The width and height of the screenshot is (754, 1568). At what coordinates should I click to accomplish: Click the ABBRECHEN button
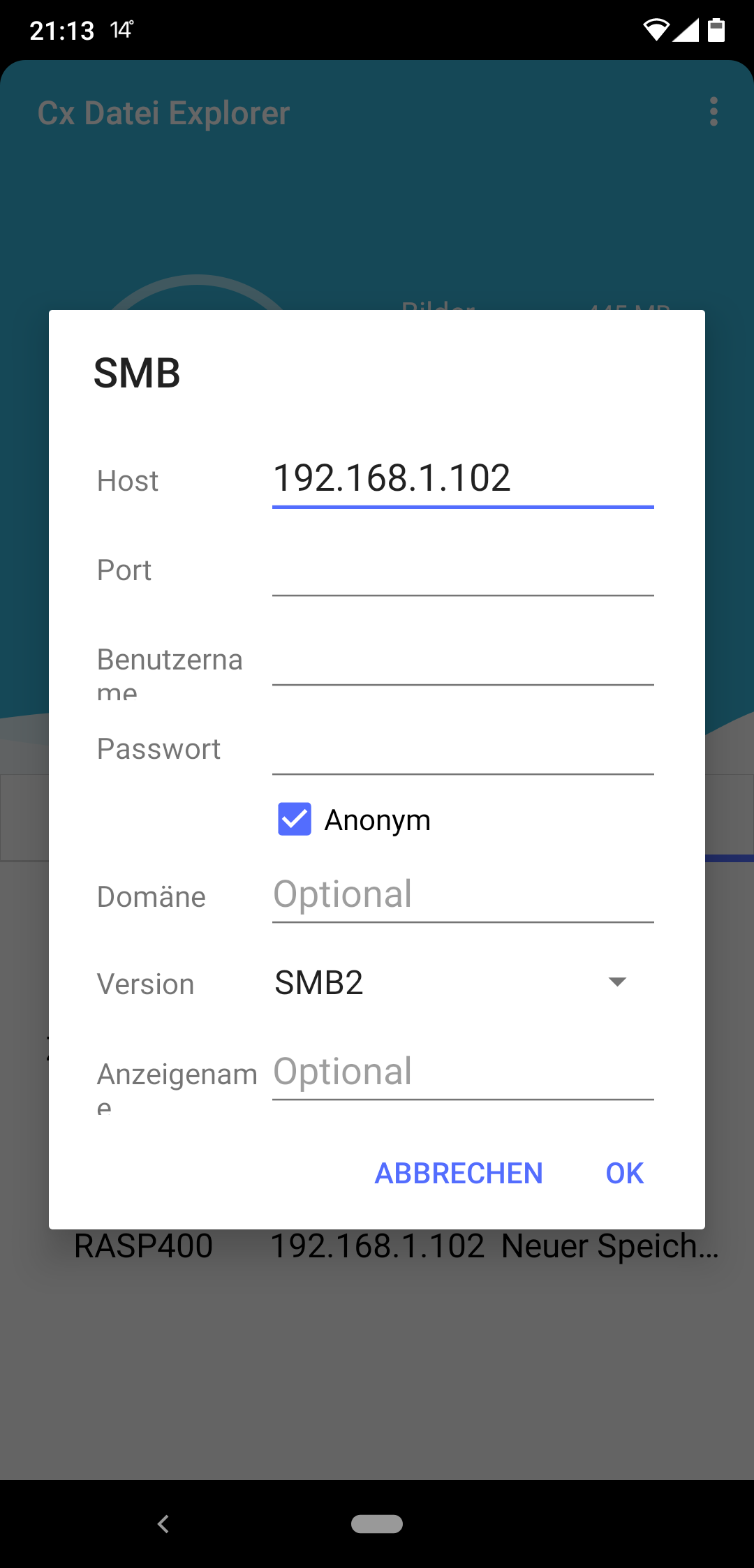coord(458,1174)
